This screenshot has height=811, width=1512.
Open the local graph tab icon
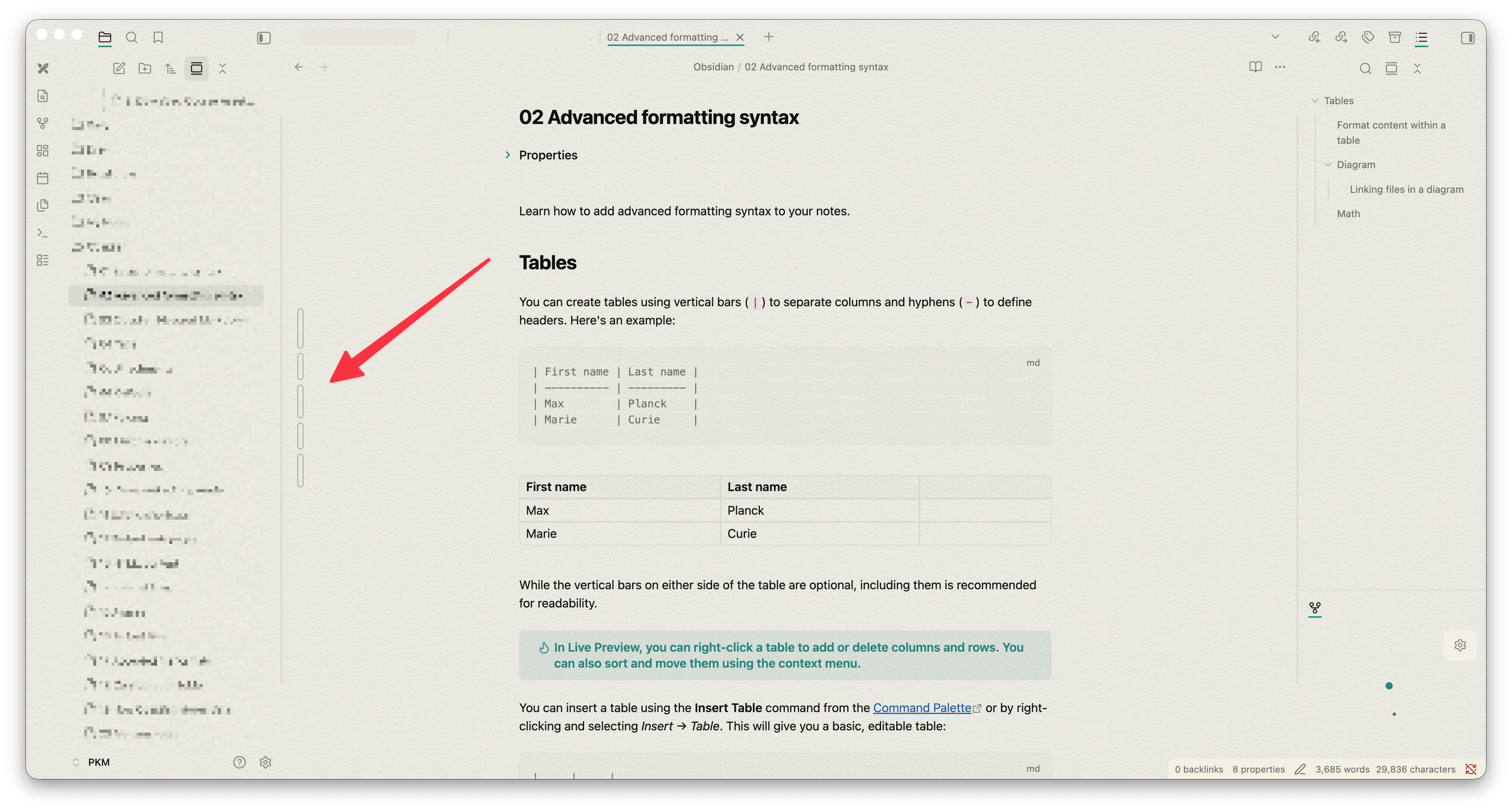(x=1315, y=608)
